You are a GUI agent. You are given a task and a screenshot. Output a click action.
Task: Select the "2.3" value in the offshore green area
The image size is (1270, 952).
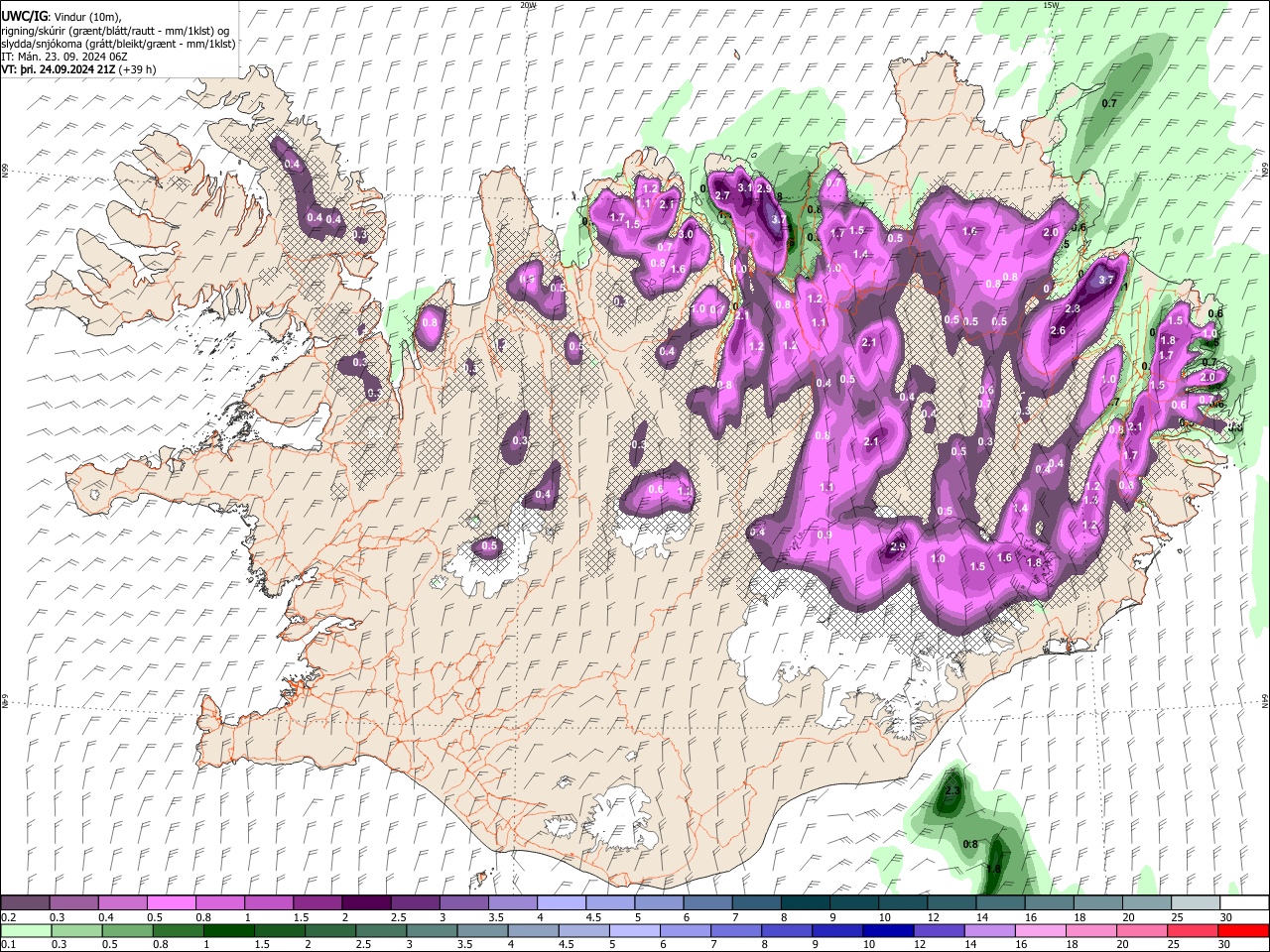pos(952,790)
